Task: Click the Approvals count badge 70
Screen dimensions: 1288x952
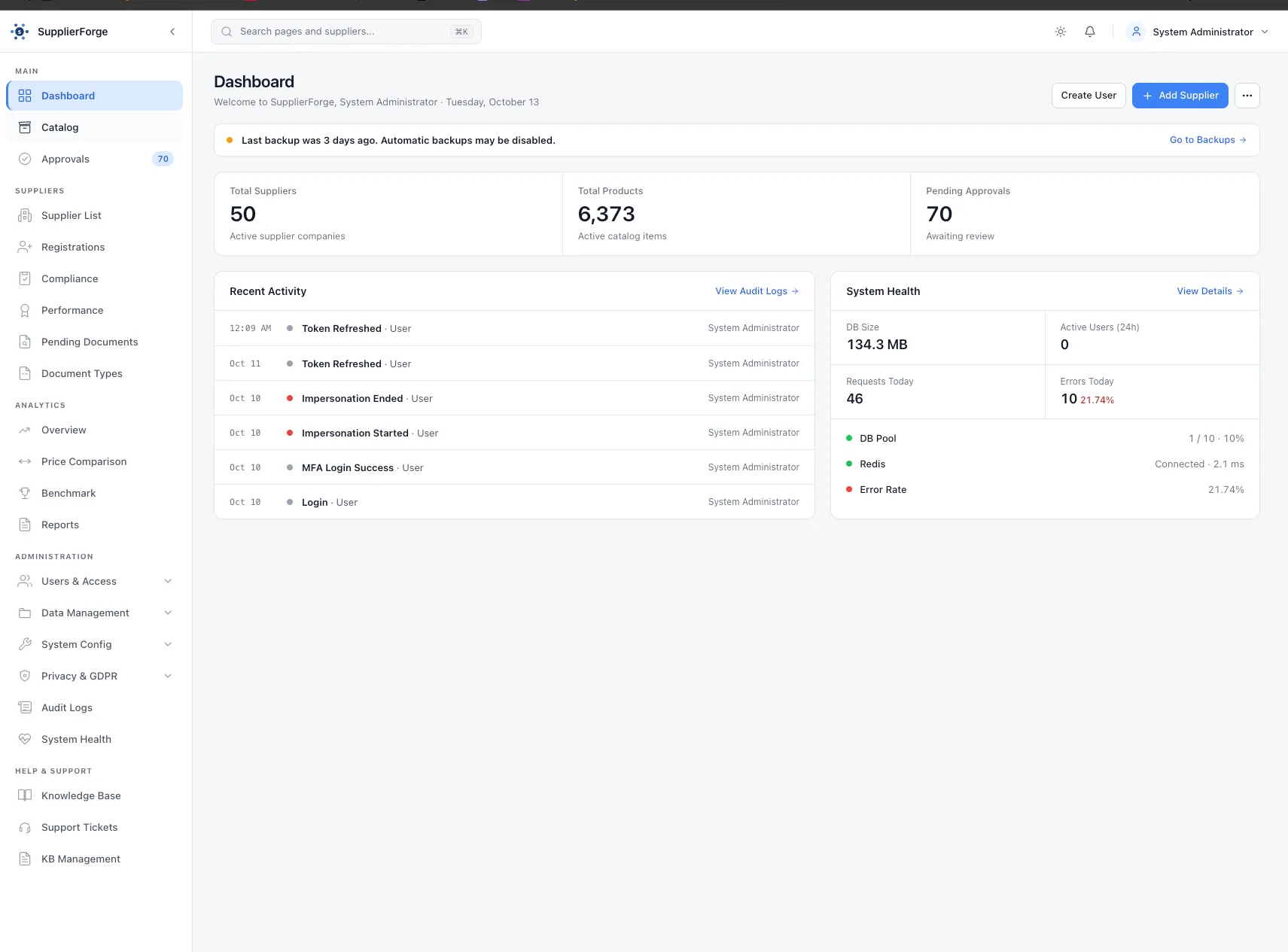Action: click(x=163, y=159)
